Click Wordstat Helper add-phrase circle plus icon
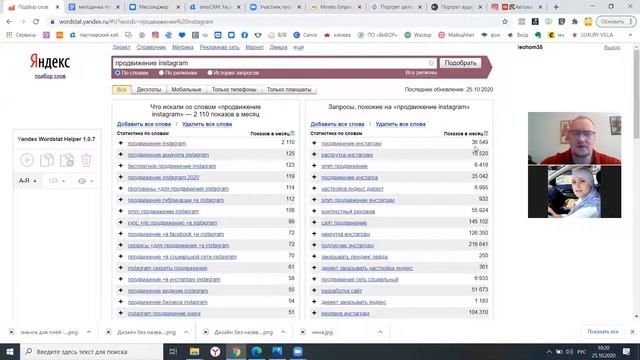This screenshot has height=360, width=640. pyautogui.click(x=27, y=160)
